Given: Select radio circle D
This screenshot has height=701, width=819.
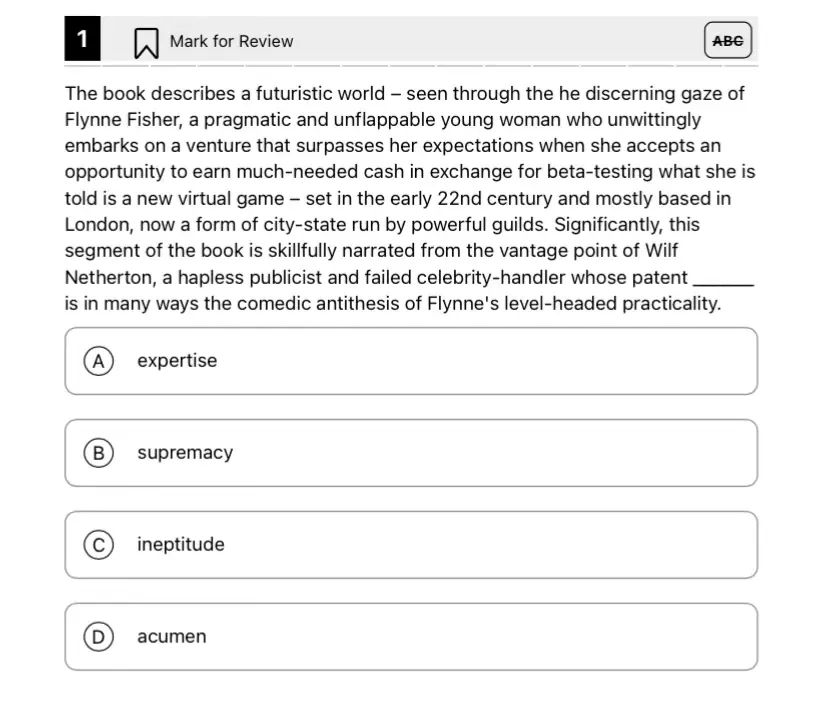Looking at the screenshot, I should pos(98,637).
